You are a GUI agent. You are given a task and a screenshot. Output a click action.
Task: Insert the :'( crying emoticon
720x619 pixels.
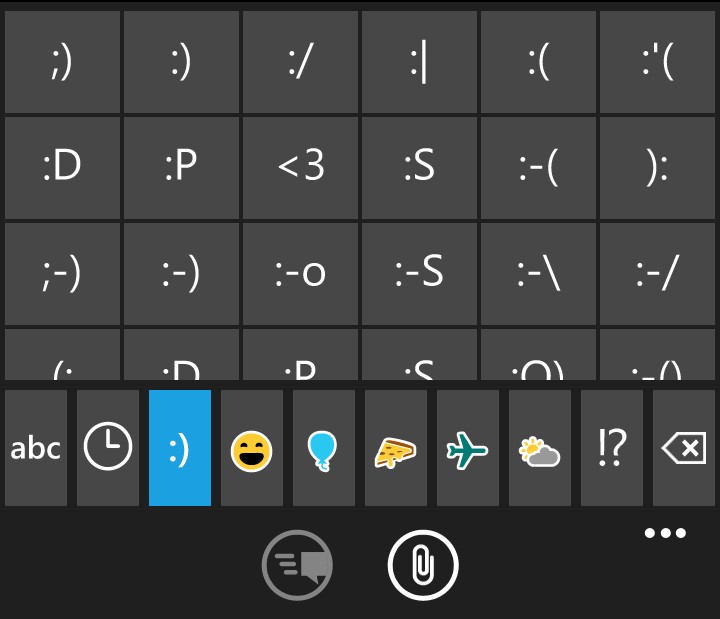(x=657, y=62)
